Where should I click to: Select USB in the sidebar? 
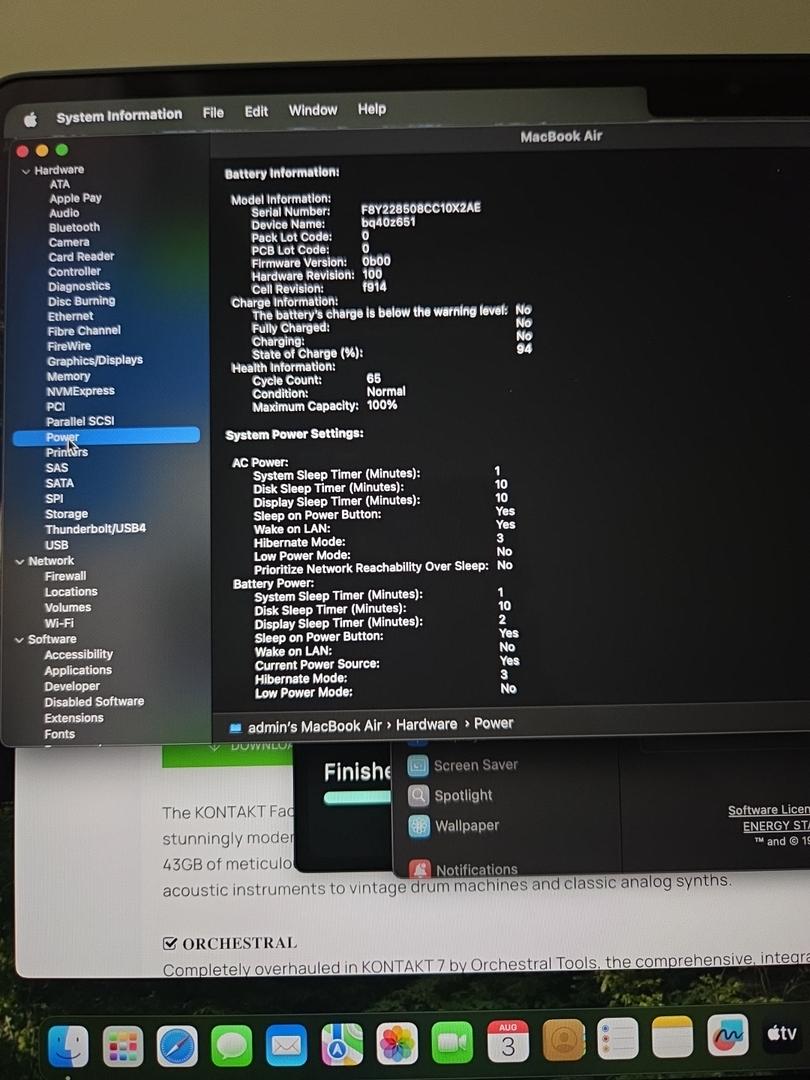[56, 545]
